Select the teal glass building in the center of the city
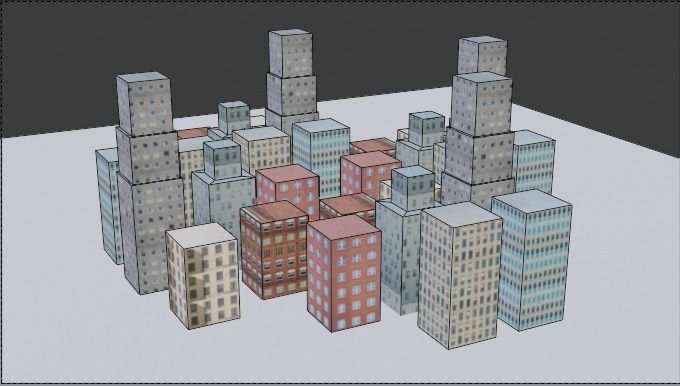Screen dimensions: 680x386 [321, 157]
